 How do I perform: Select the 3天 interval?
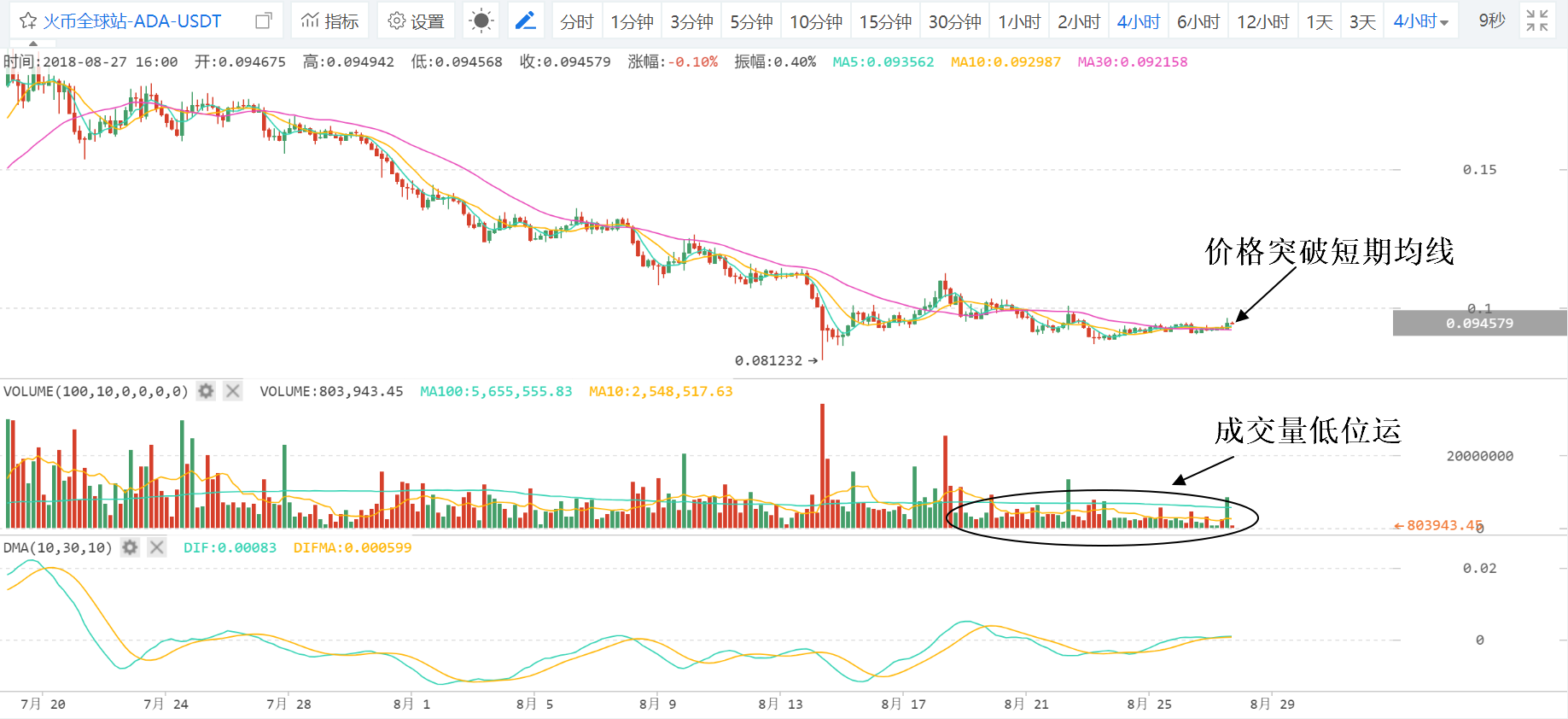[x=1363, y=21]
